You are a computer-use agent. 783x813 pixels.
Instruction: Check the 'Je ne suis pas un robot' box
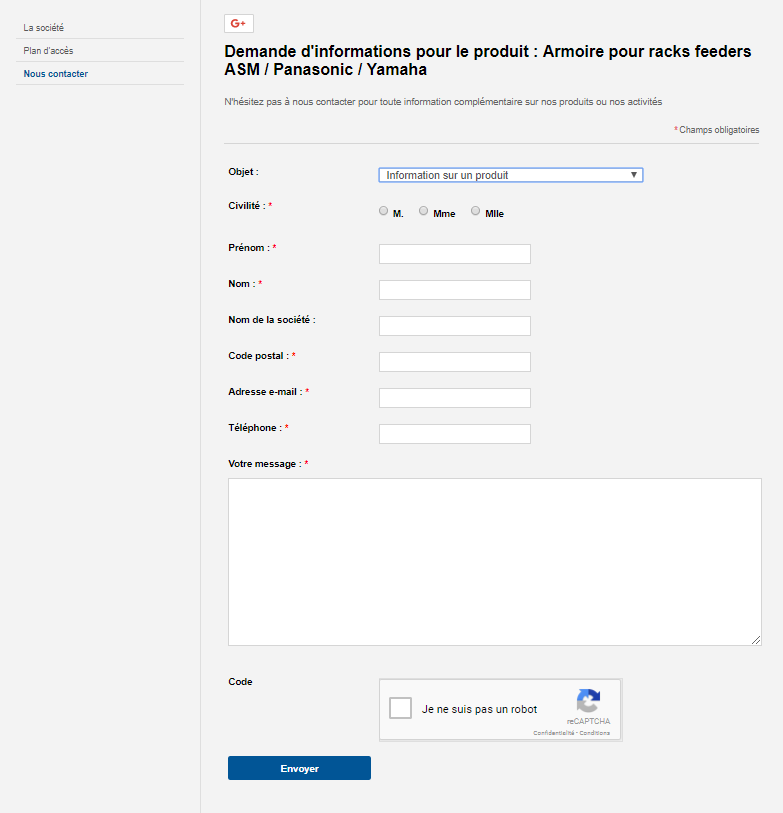400,708
